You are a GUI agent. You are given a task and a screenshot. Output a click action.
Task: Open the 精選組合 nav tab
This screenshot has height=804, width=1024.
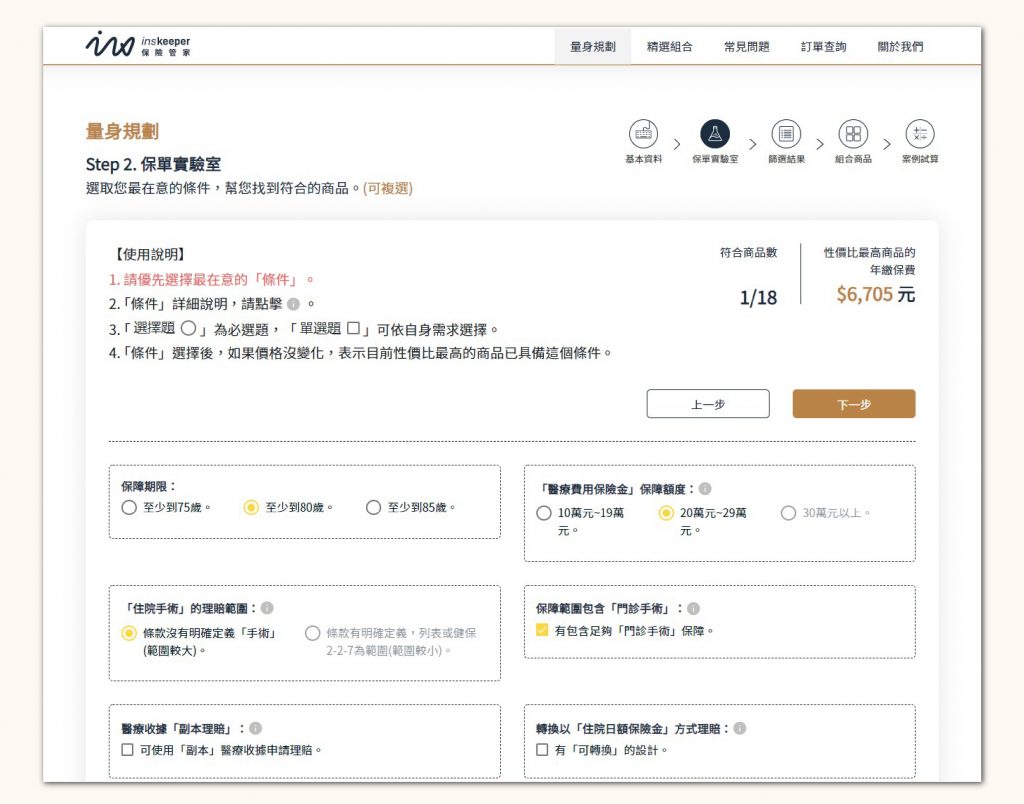coord(669,46)
